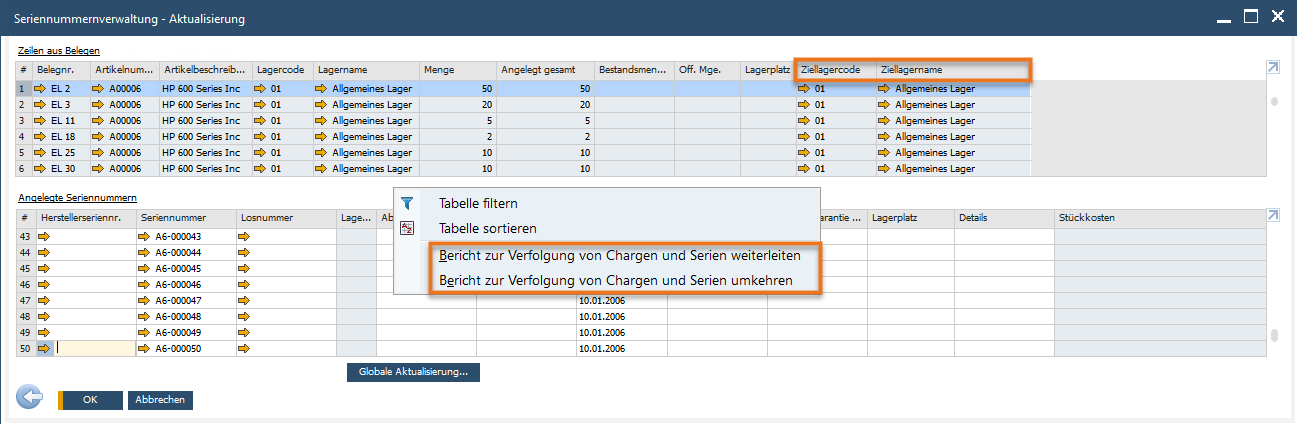The width and height of the screenshot is (1297, 424).
Task: Click the Abbrechen button
Action: tap(160, 400)
